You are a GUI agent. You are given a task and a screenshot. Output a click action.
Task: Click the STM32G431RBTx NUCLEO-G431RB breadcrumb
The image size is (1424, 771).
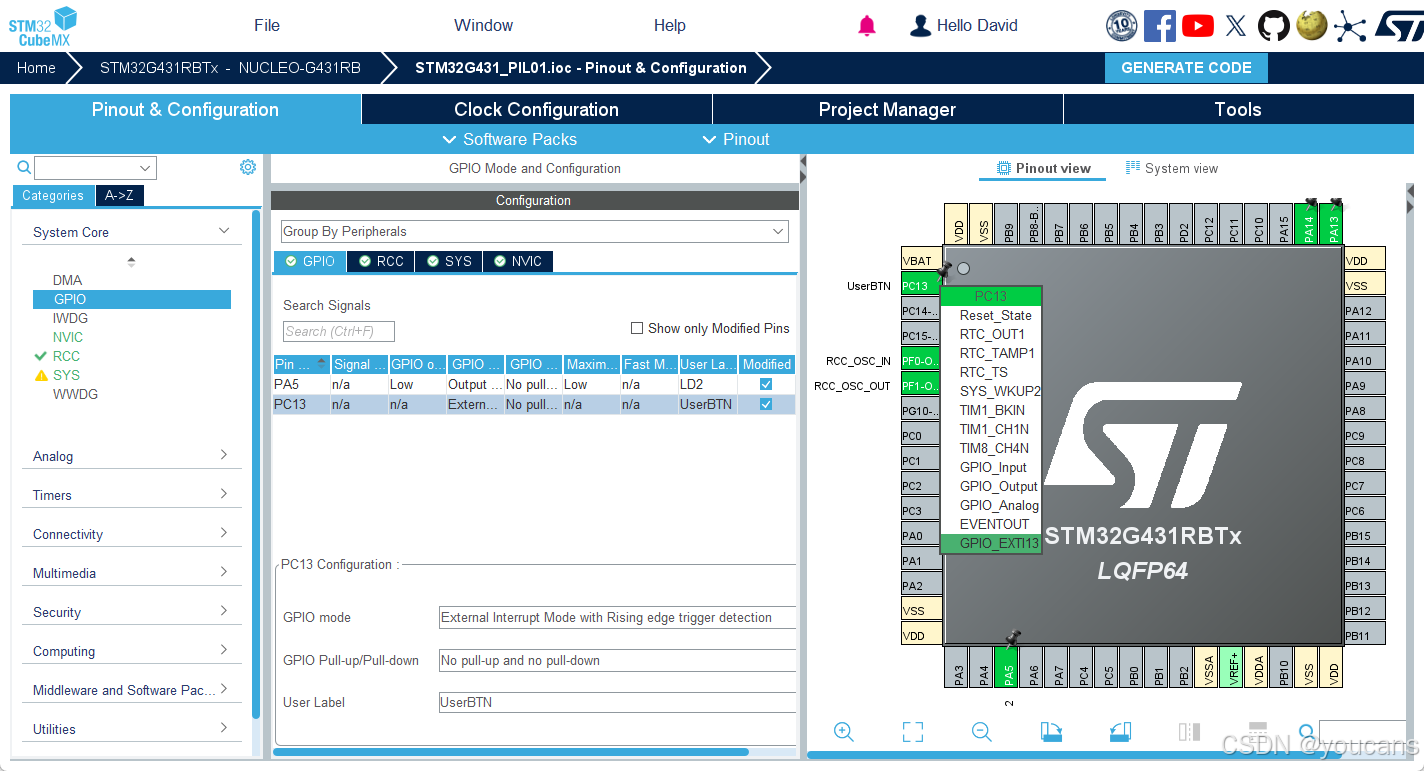[230, 68]
